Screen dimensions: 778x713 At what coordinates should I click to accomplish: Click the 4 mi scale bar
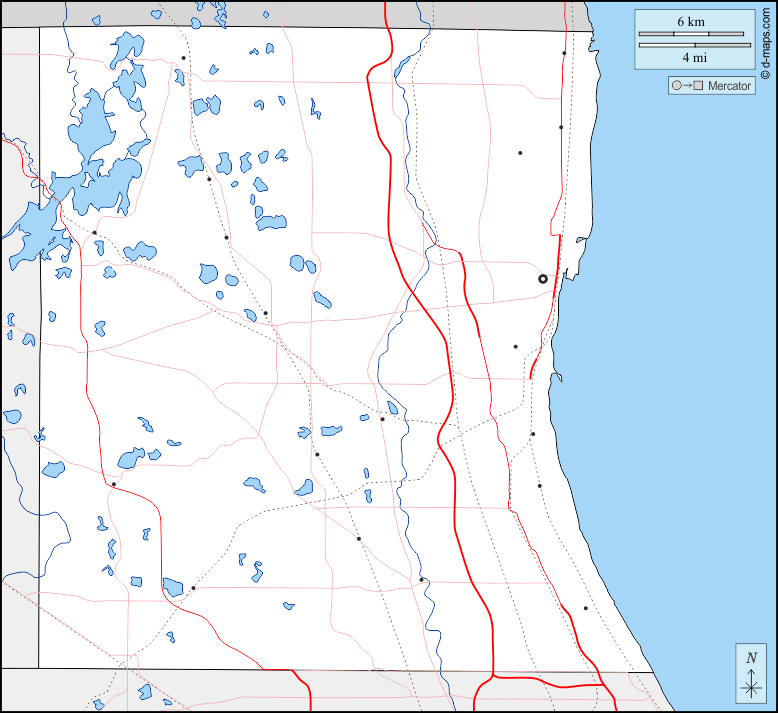pyautogui.click(x=691, y=45)
